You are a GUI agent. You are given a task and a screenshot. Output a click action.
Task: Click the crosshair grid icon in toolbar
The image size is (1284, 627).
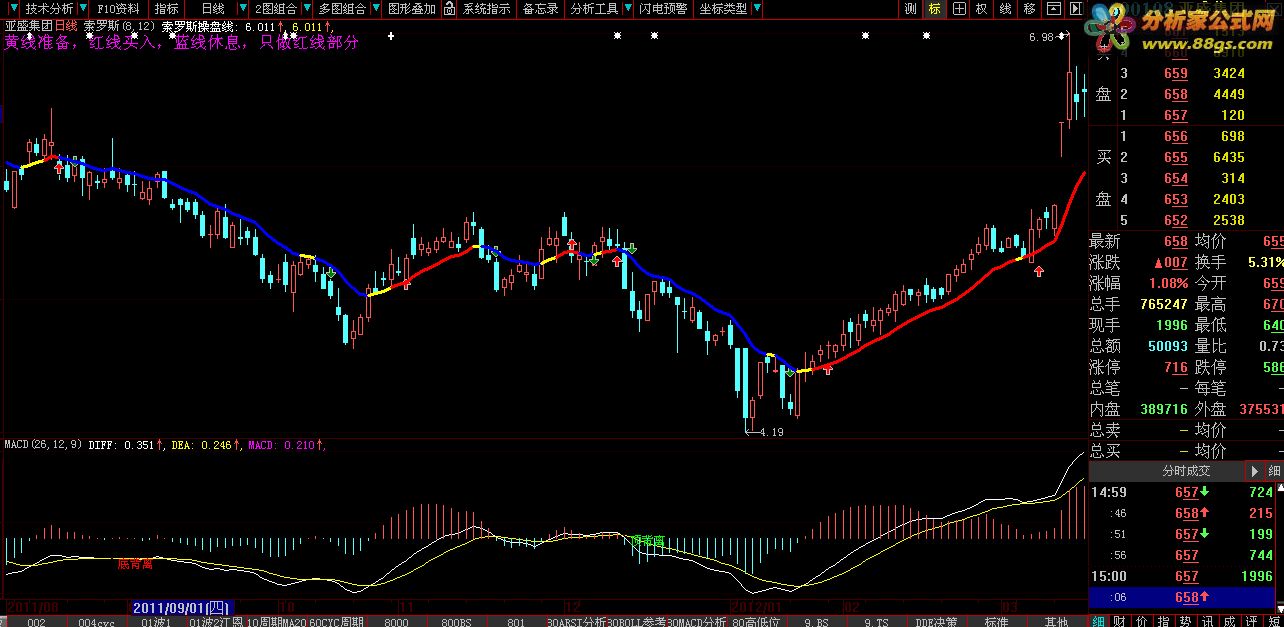pyautogui.click(x=959, y=9)
